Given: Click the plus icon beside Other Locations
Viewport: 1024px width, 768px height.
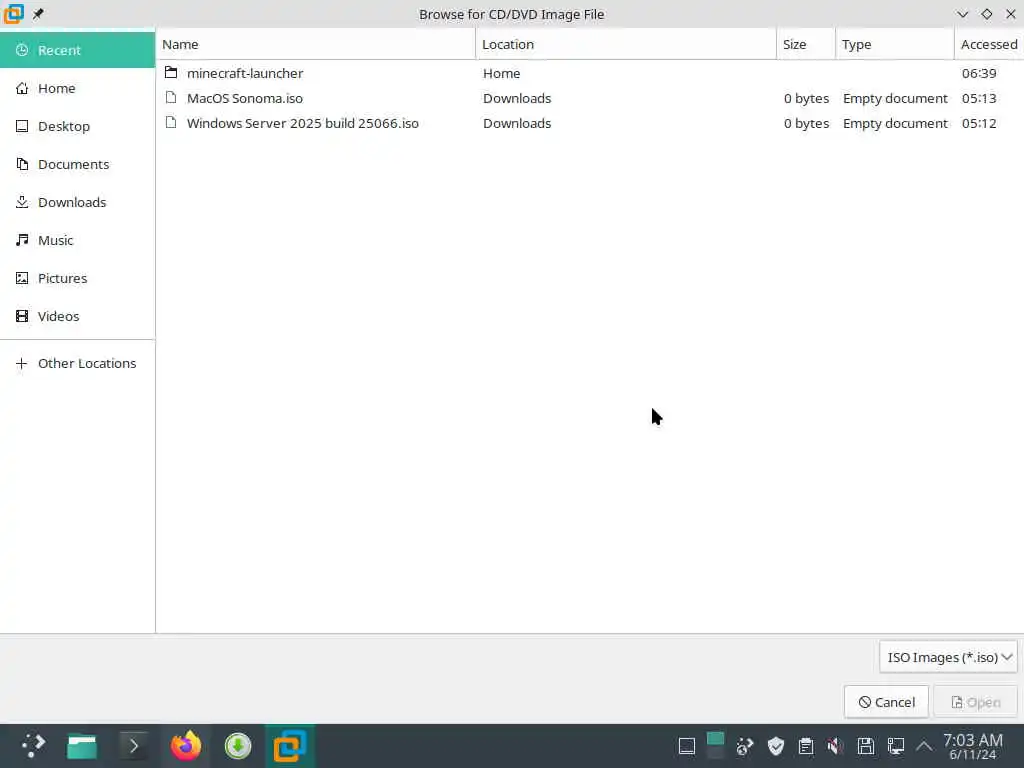Looking at the screenshot, I should coord(22,363).
